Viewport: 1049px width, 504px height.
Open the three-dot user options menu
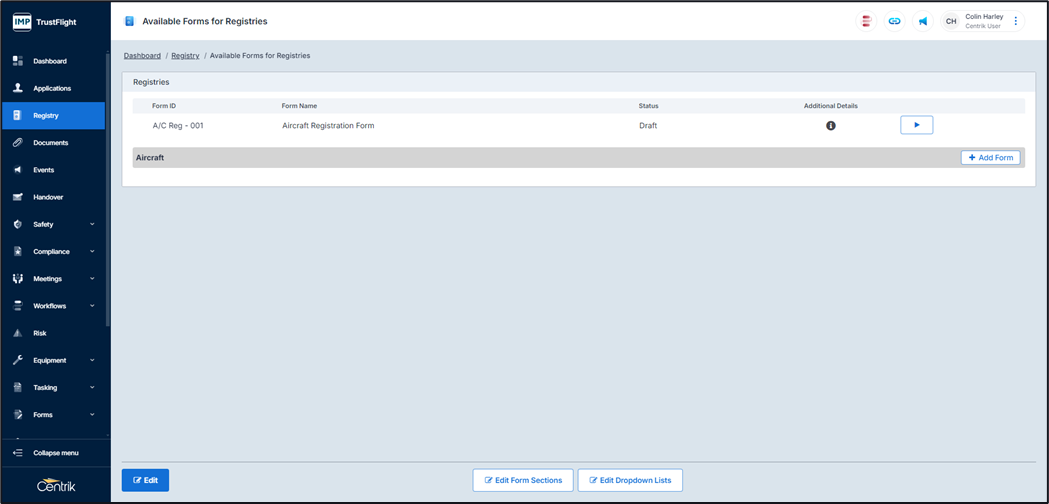[1016, 21]
